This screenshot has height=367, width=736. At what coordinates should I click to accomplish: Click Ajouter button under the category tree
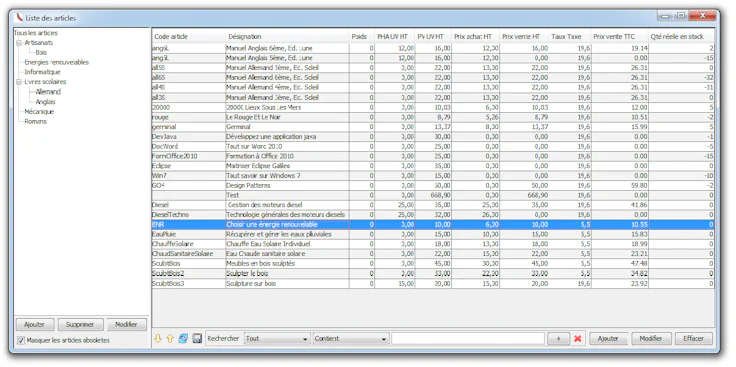pos(35,324)
